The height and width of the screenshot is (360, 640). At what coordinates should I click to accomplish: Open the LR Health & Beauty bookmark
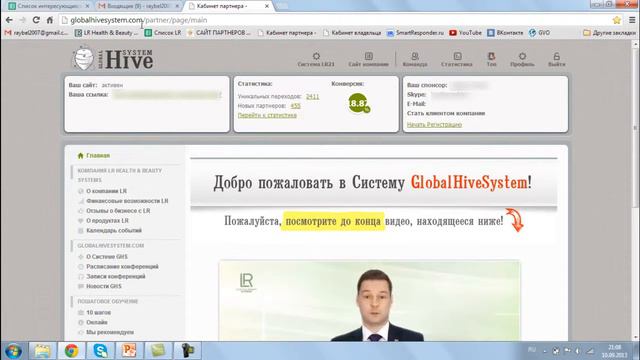tap(107, 33)
